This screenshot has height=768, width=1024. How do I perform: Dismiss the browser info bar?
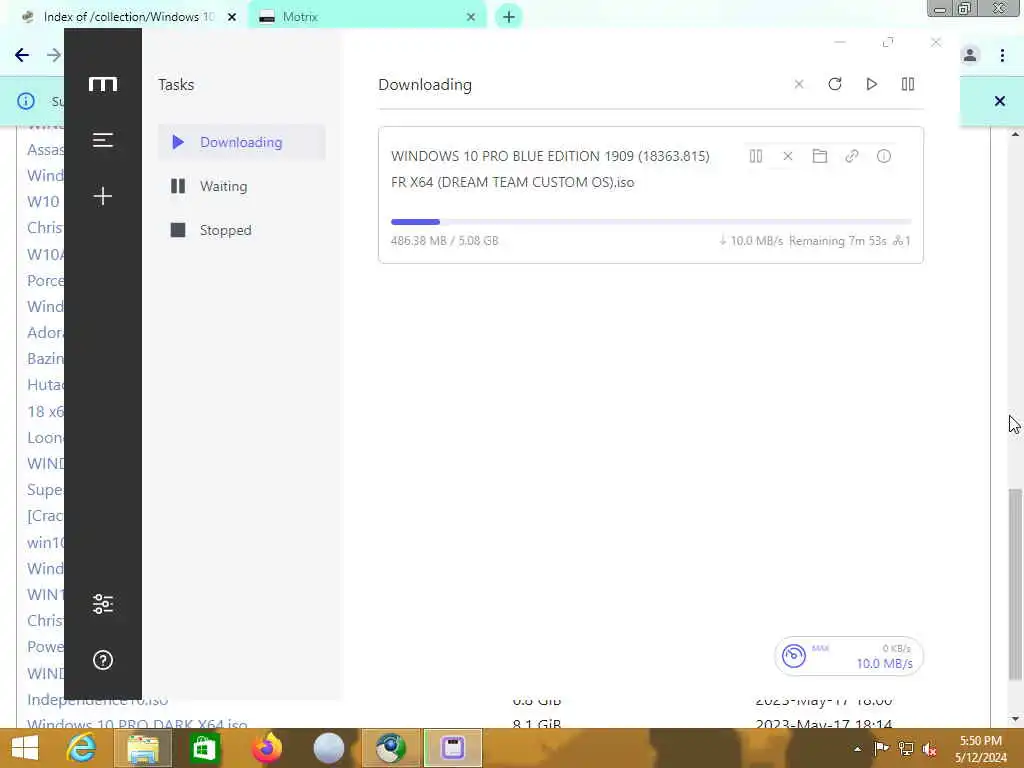1000,101
